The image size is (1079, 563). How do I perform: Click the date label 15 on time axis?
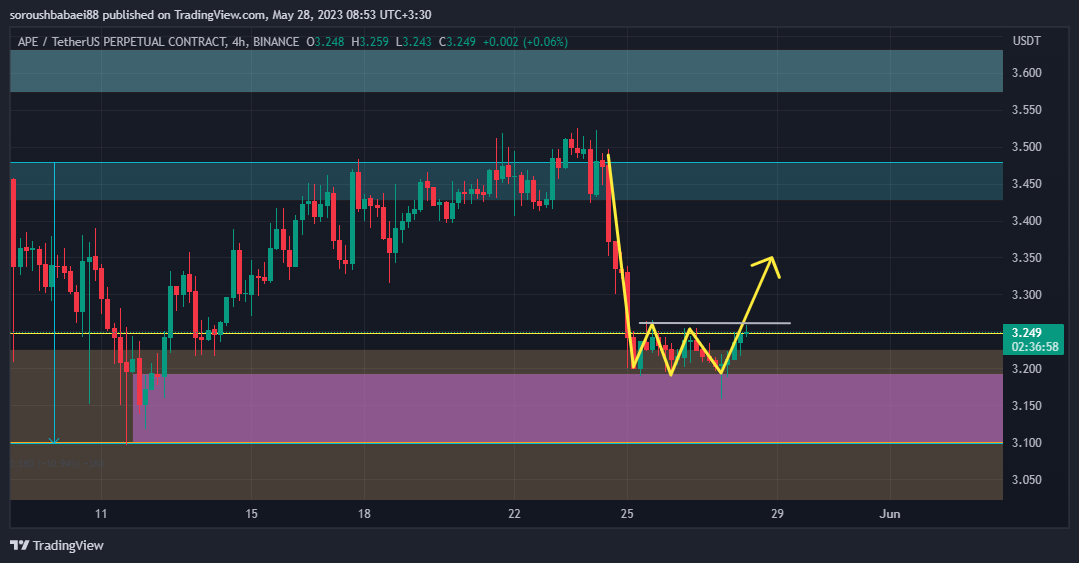pos(251,514)
